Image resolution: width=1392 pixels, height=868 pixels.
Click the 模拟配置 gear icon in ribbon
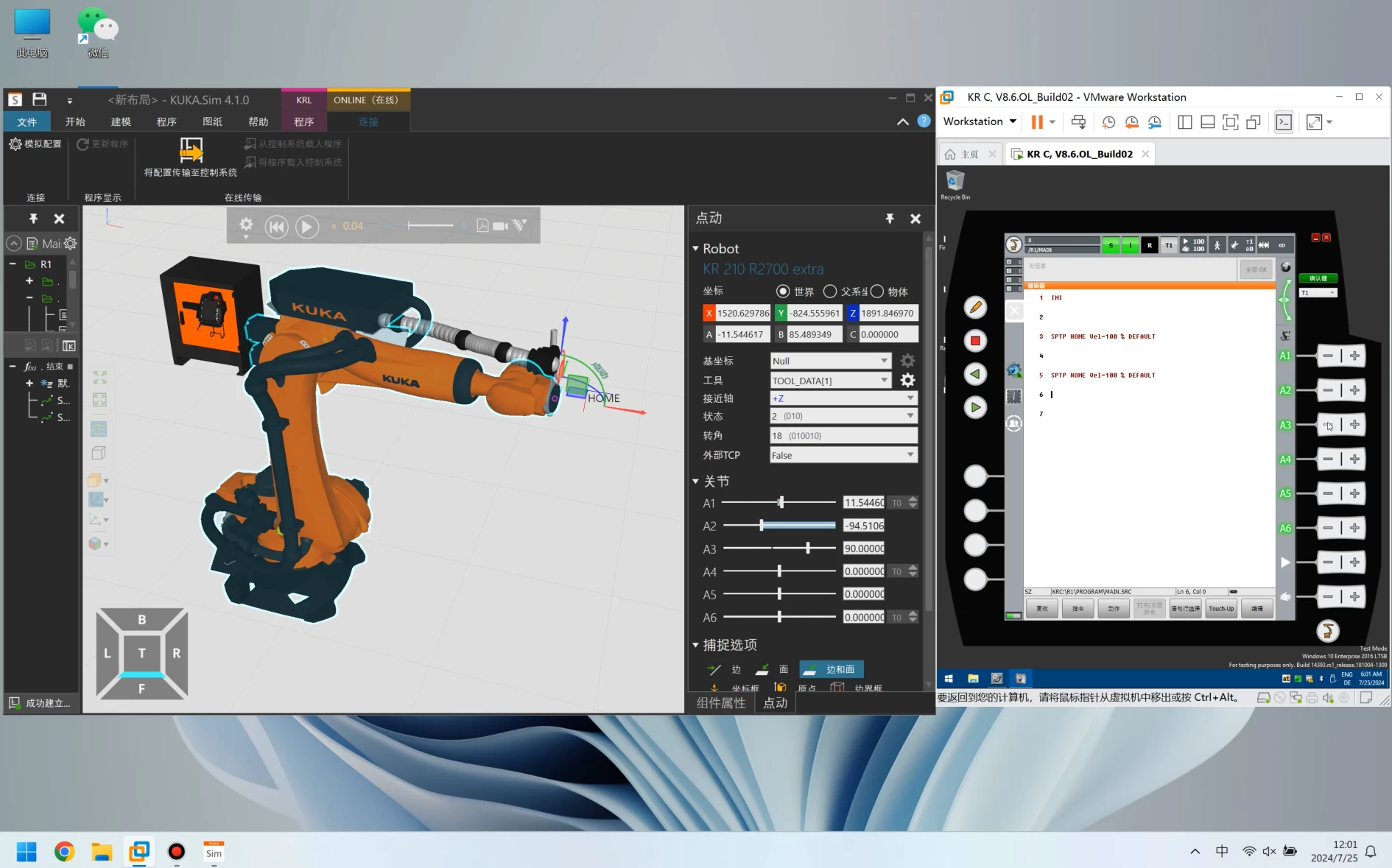coord(15,144)
